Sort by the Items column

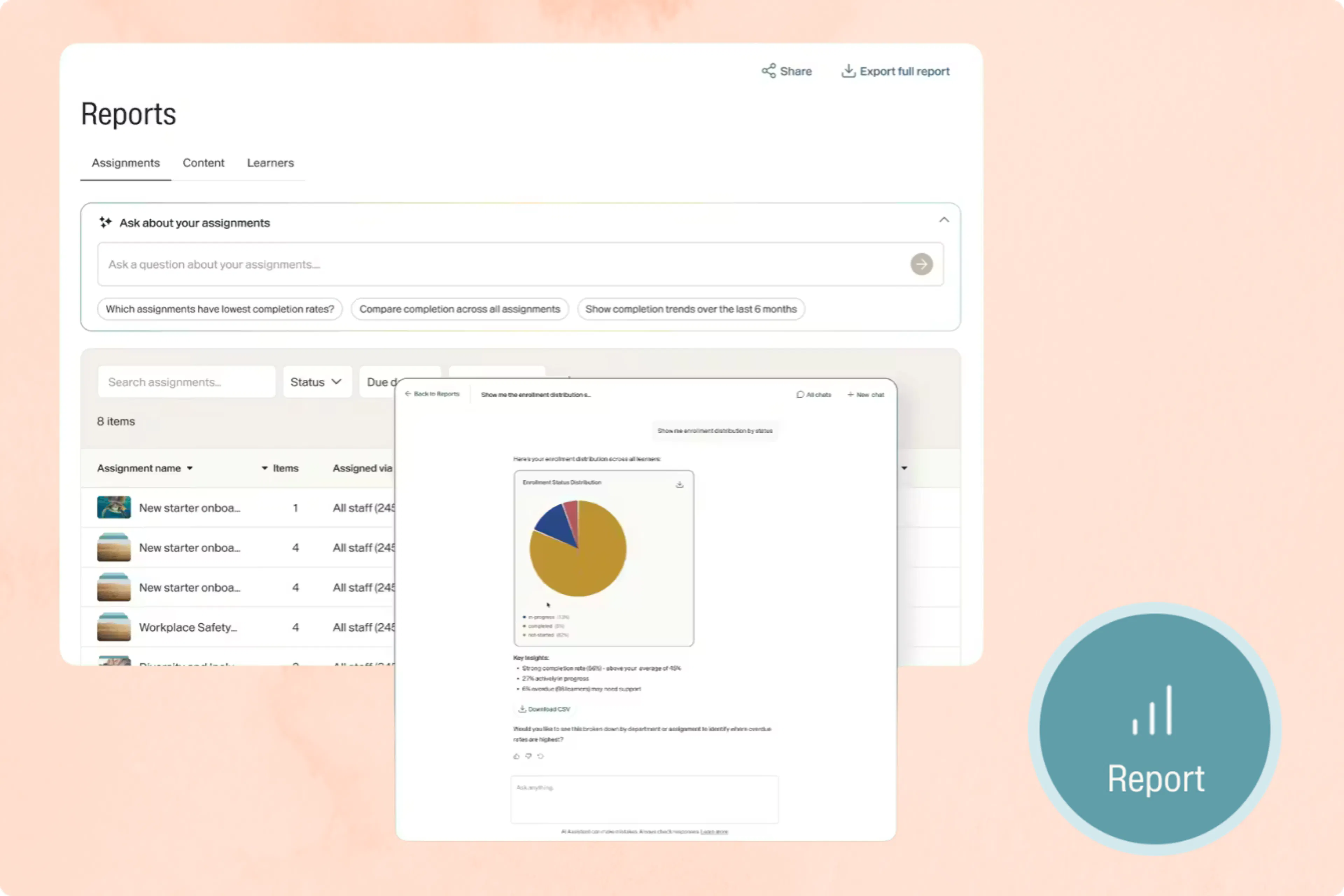coord(280,468)
